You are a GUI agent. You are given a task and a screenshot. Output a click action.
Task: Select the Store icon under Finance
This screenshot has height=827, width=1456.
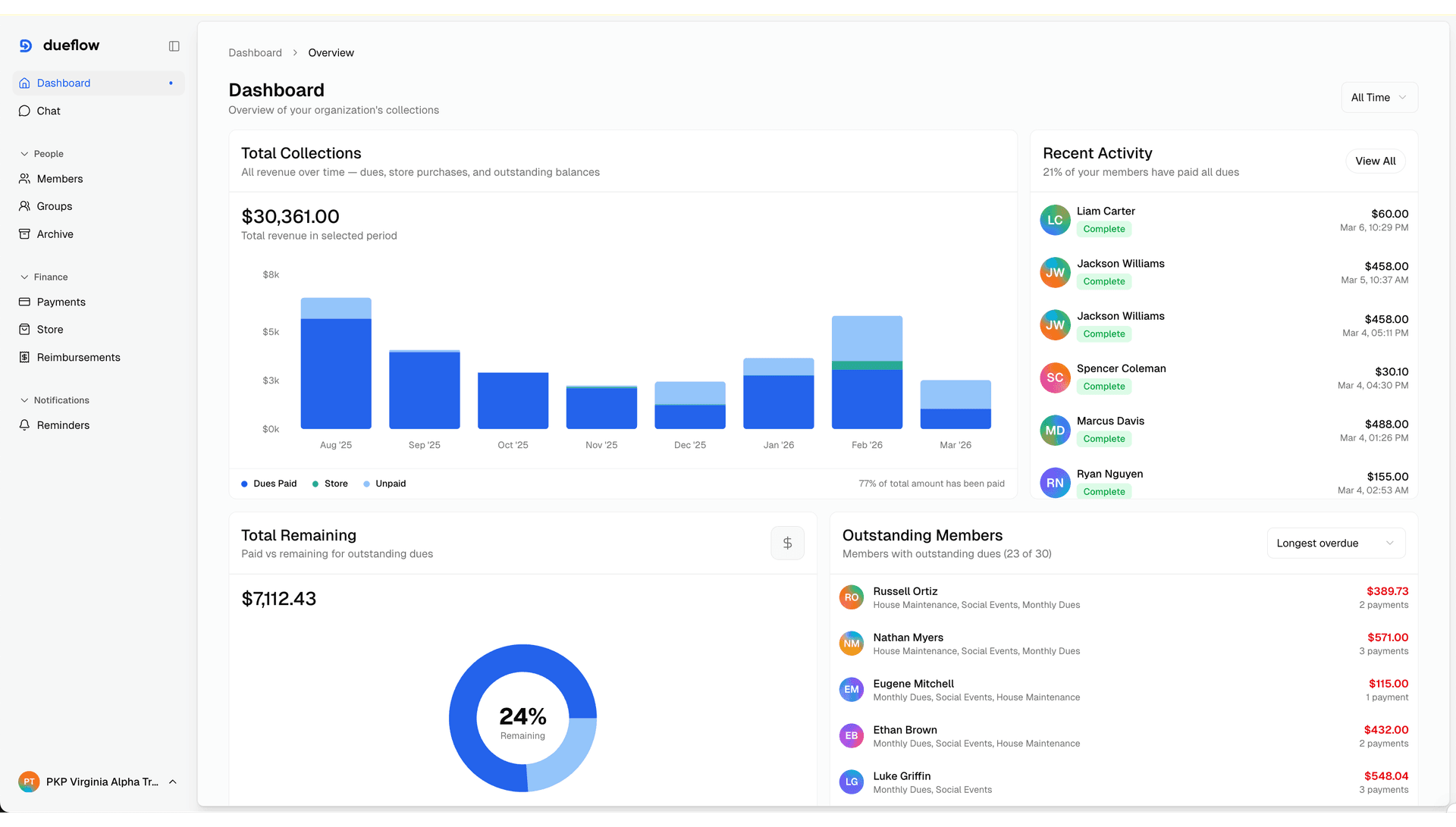click(25, 329)
